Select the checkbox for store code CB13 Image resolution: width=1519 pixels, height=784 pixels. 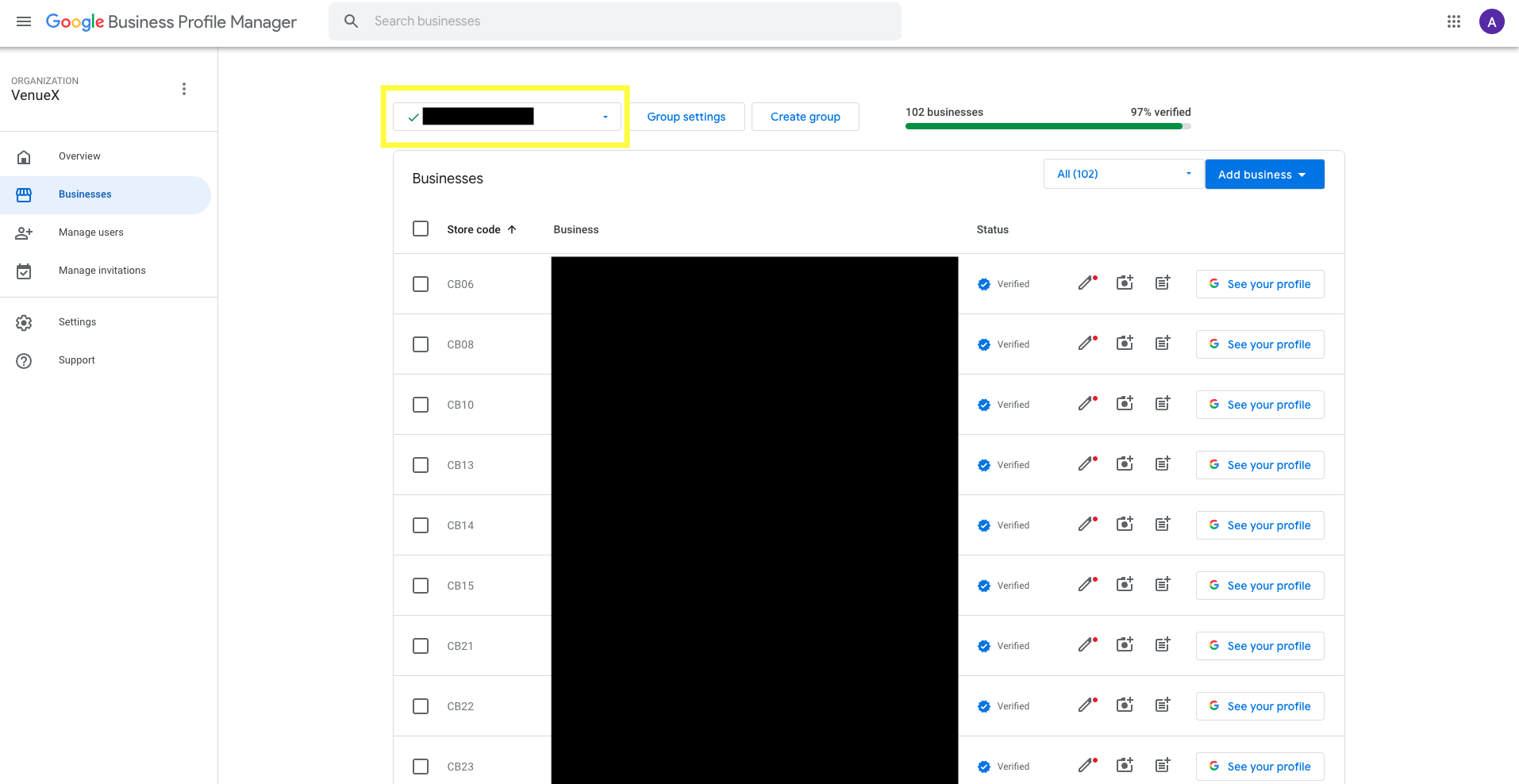pos(420,464)
